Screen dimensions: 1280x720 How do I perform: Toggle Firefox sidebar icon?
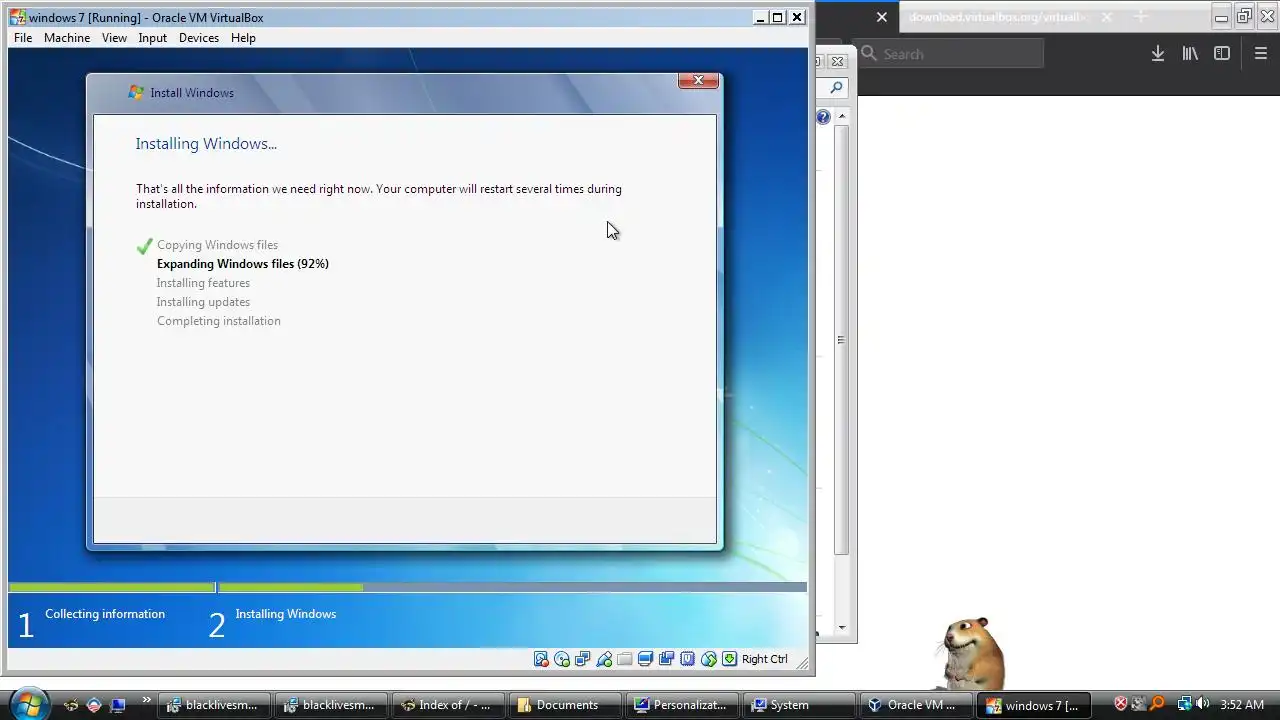pos(1222,54)
